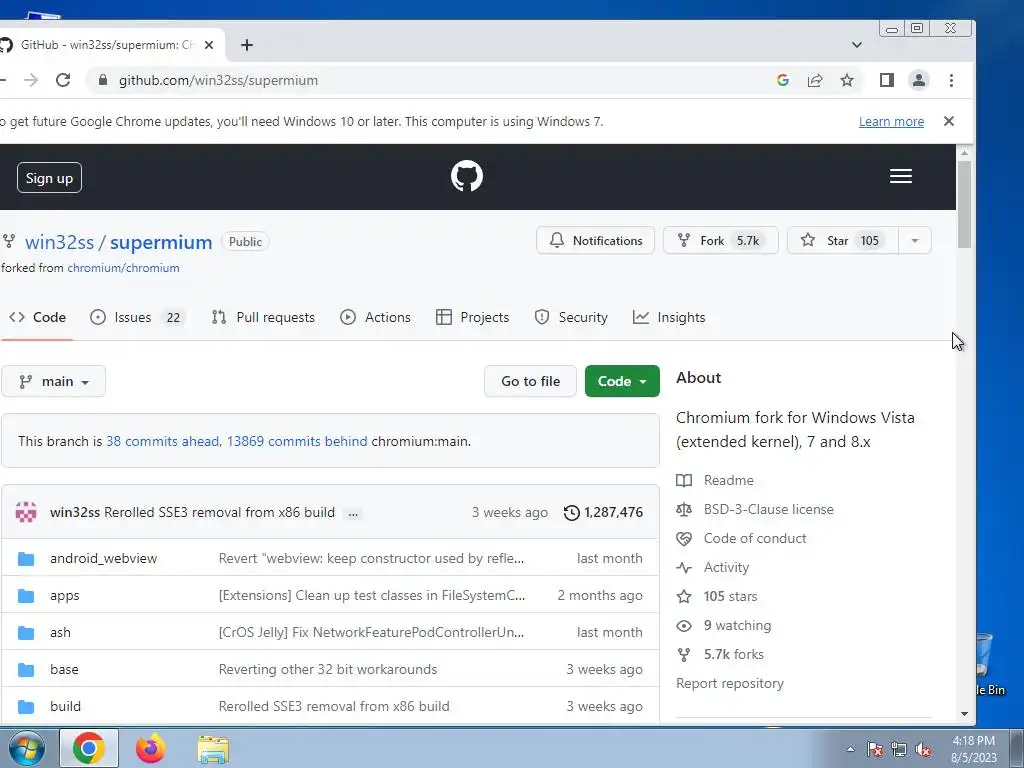The height and width of the screenshot is (768, 1024).
Task: Open android_webview folder icon
Action: tap(26, 559)
